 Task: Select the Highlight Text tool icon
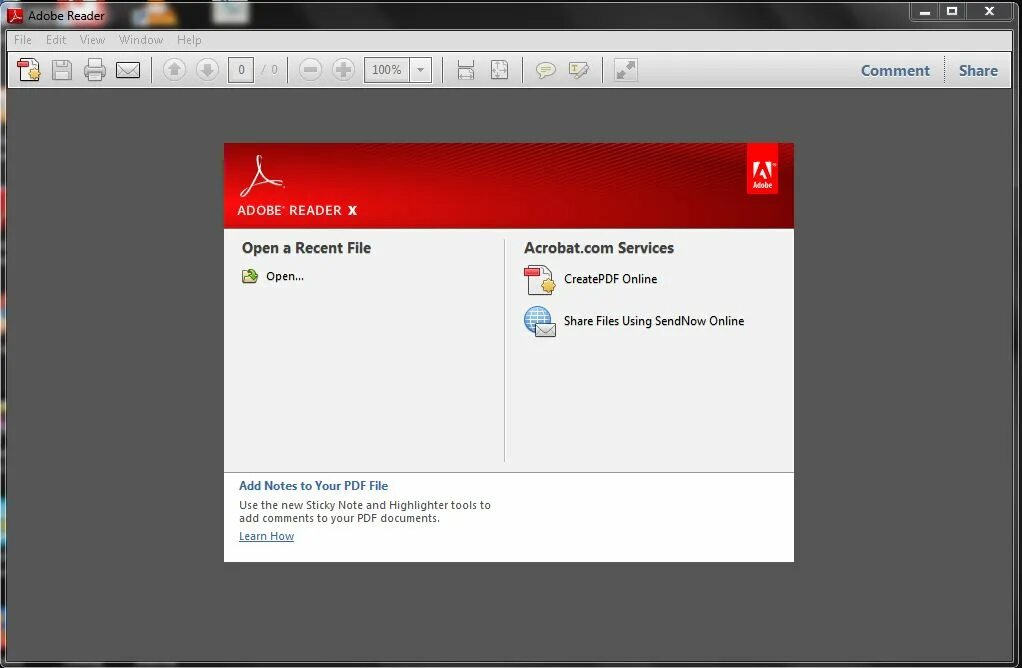point(579,70)
